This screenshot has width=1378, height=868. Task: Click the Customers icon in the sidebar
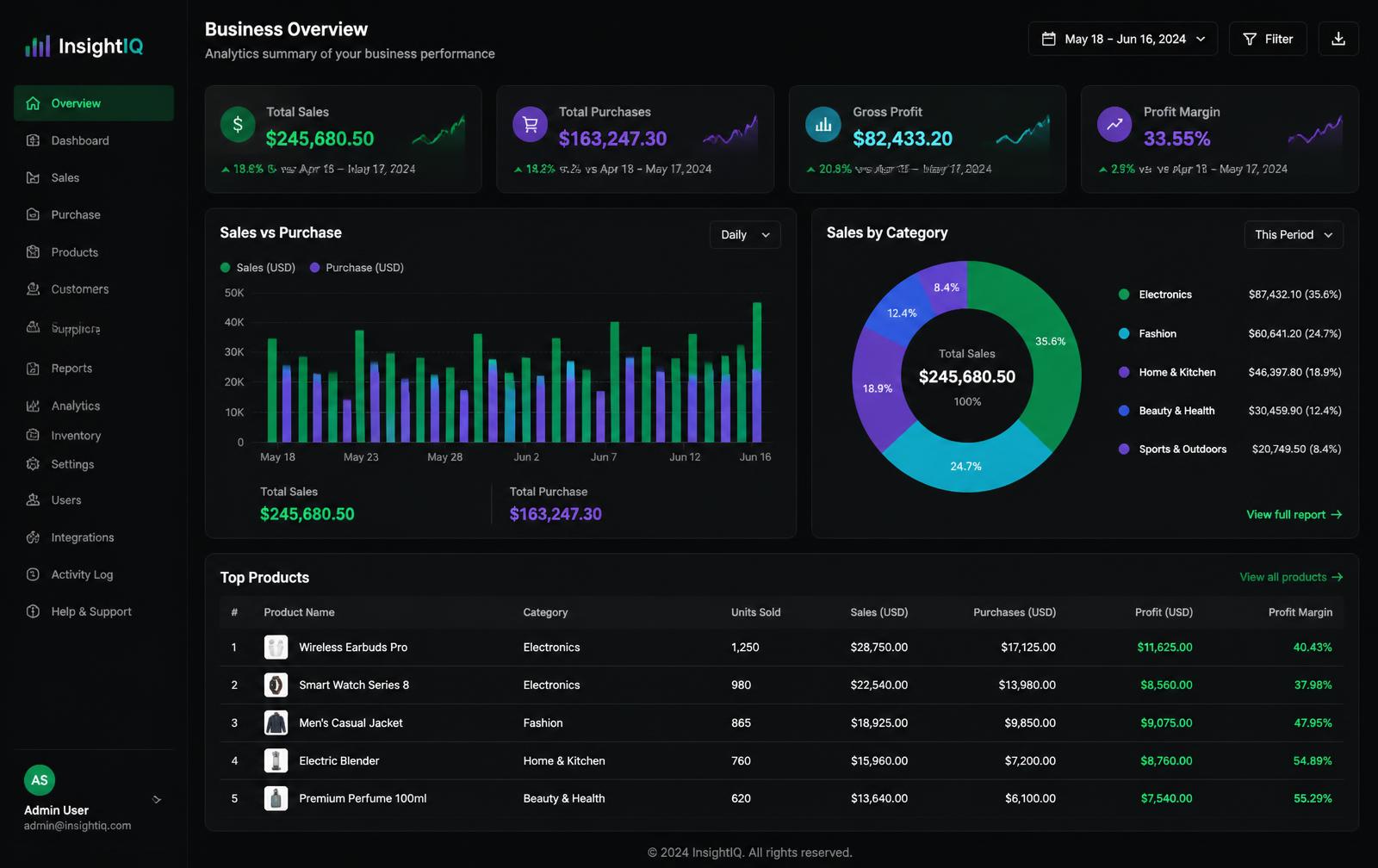pos(33,289)
